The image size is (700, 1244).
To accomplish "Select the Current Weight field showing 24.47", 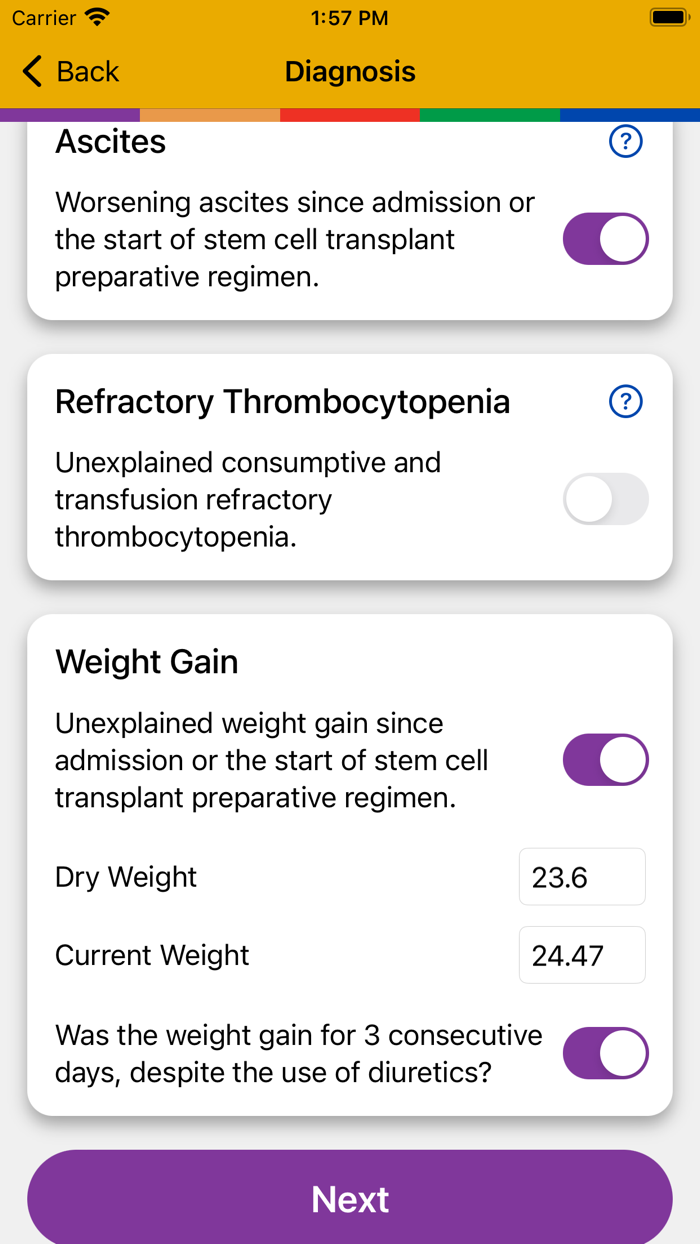I will (582, 954).
